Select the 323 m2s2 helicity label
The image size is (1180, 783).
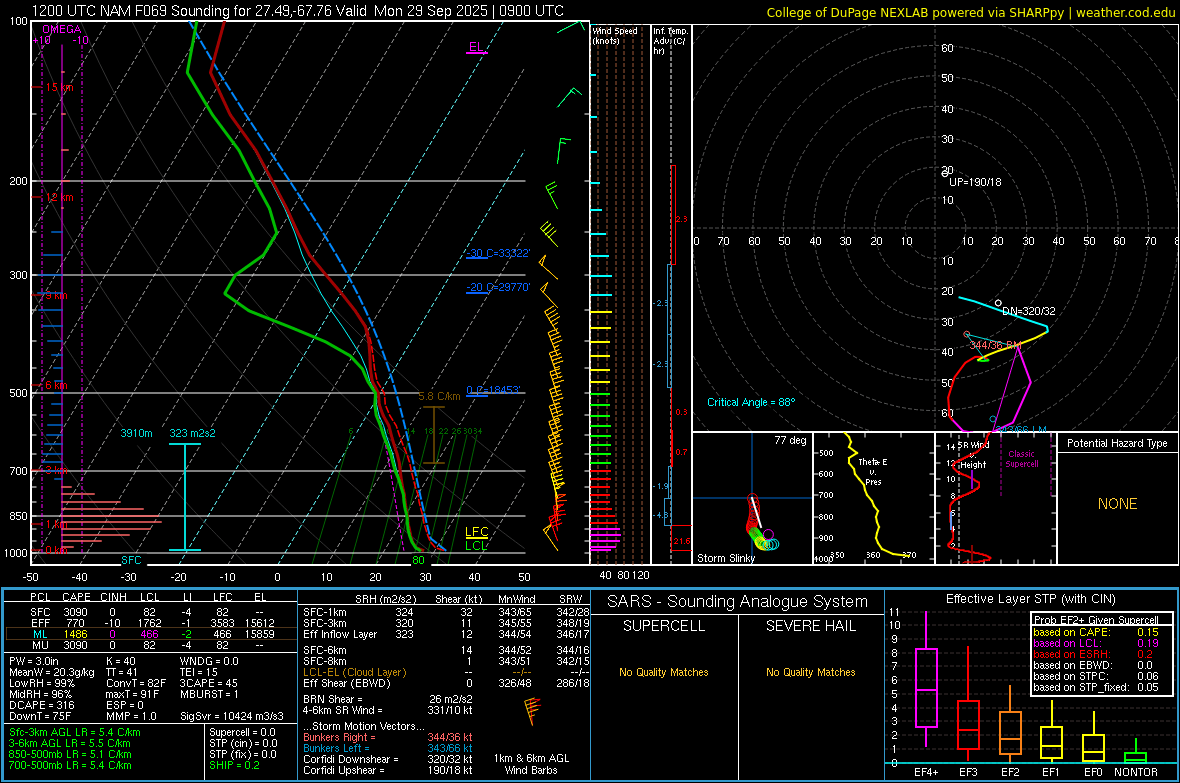click(192, 433)
